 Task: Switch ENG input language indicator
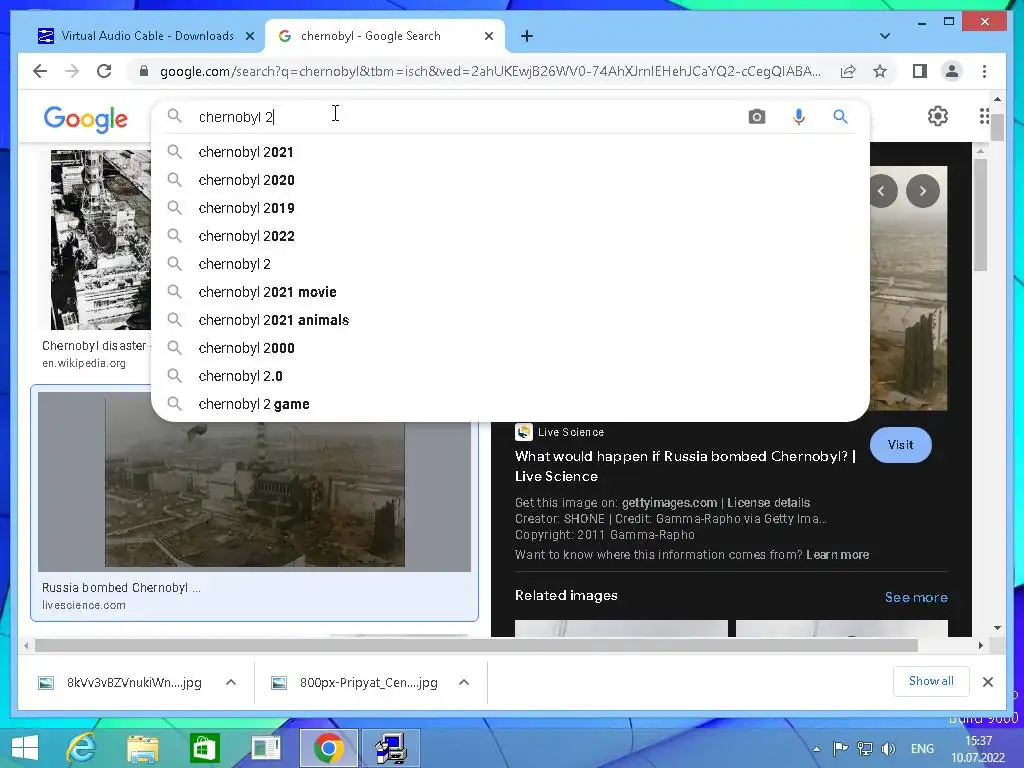(x=921, y=749)
